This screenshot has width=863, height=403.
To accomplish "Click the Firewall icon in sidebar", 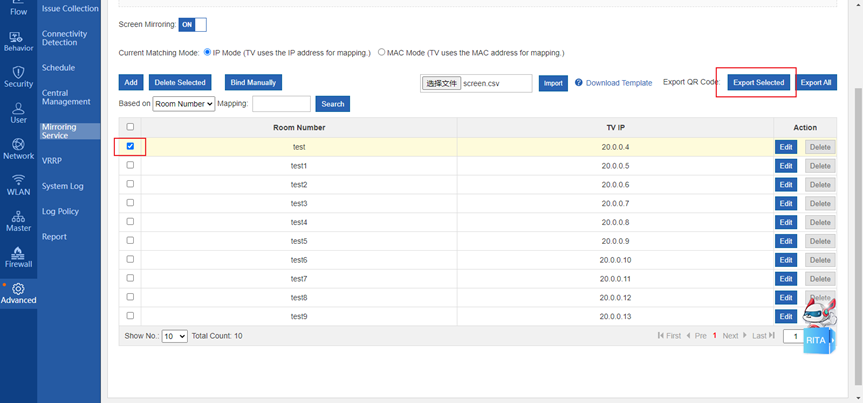I will 18,252.
